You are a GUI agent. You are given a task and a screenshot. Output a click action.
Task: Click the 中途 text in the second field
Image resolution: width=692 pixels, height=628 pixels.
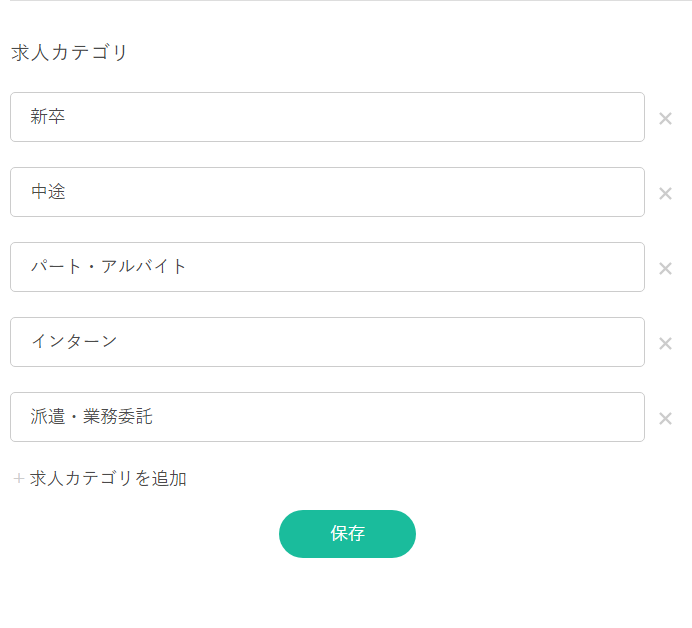coord(48,192)
